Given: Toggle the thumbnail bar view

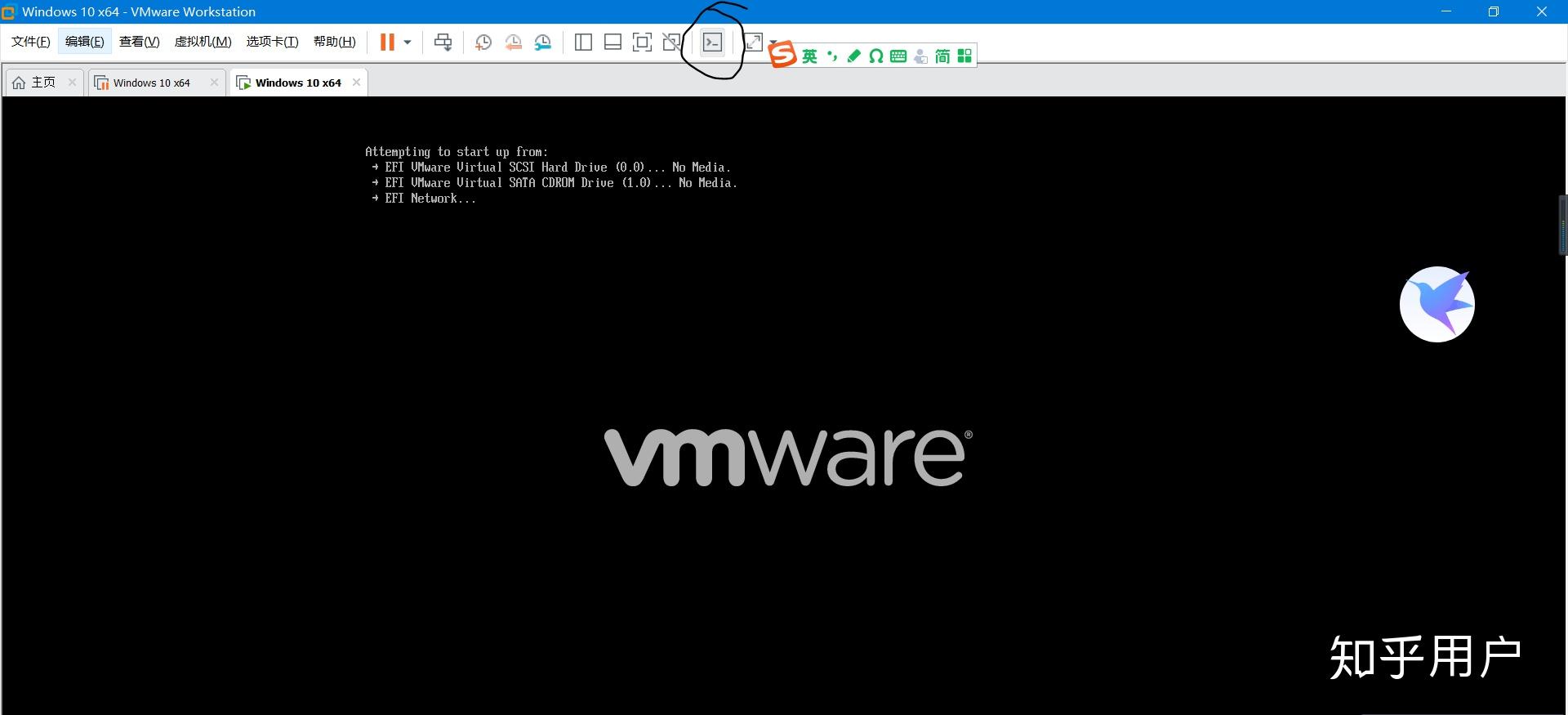Looking at the screenshot, I should pos(612,42).
